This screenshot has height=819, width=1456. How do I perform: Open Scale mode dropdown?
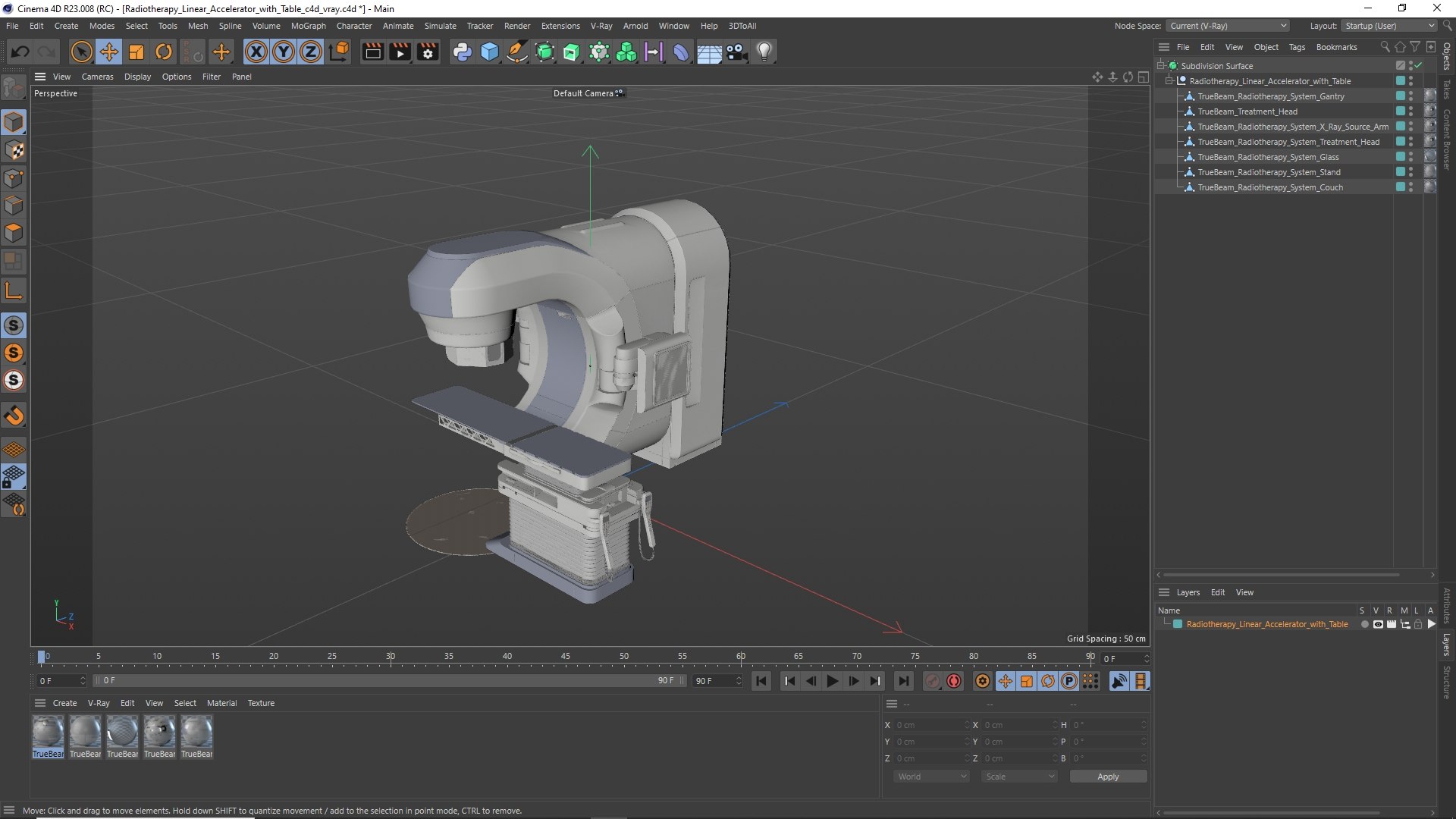pyautogui.click(x=1019, y=777)
